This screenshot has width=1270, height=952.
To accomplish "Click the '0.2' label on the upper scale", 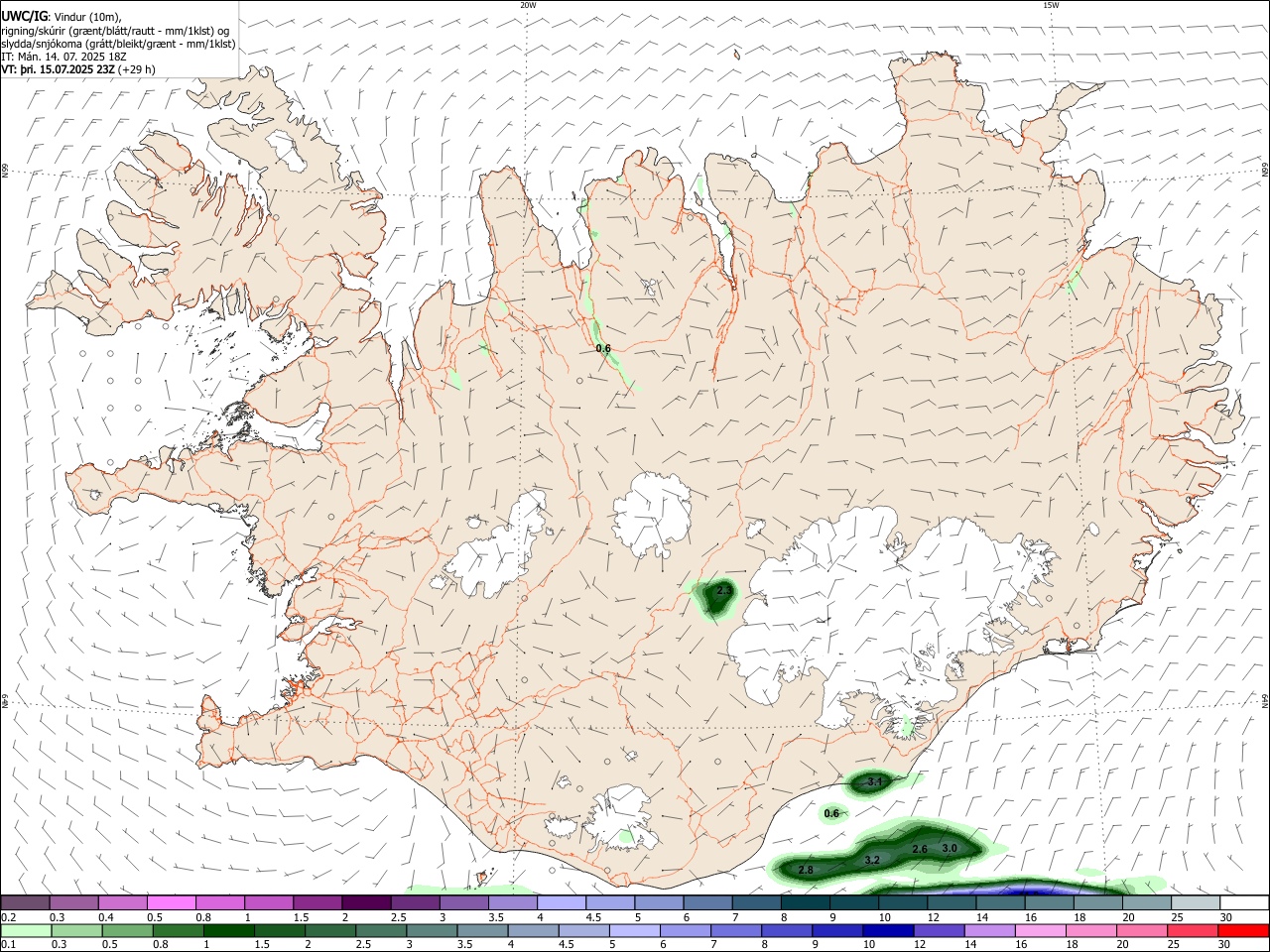I will coord(8,917).
